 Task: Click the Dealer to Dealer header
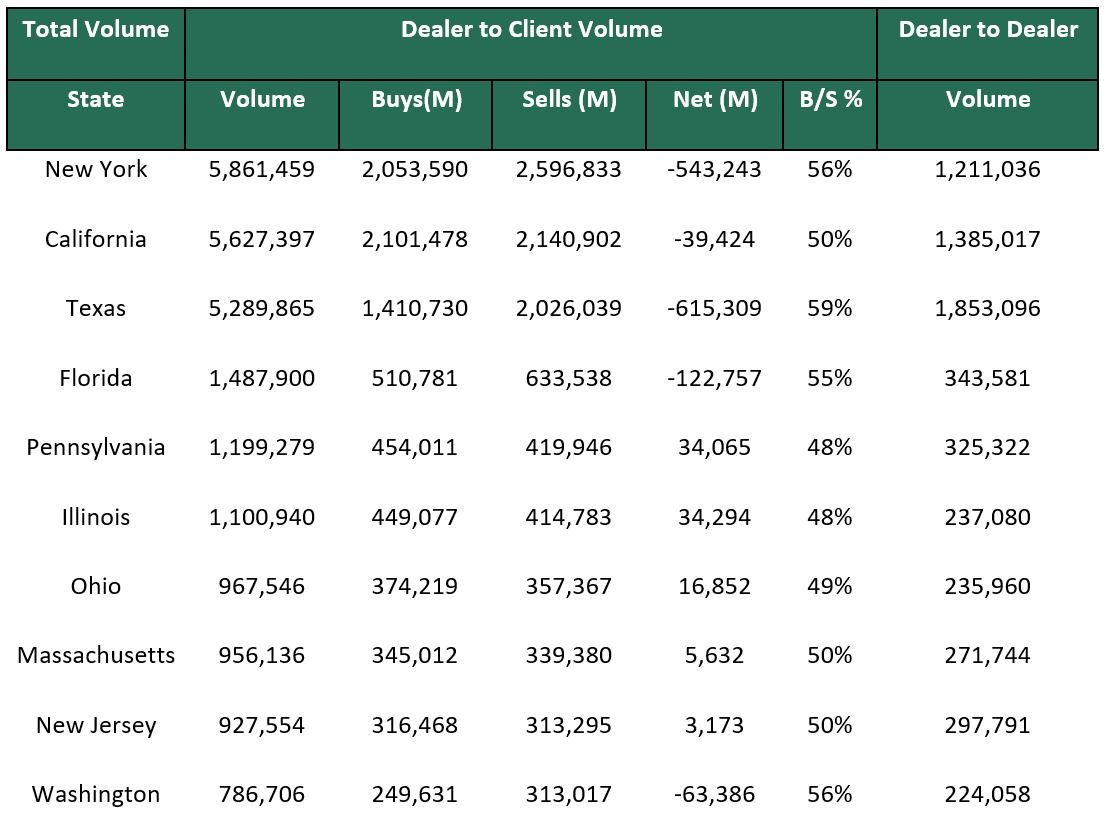coord(988,30)
